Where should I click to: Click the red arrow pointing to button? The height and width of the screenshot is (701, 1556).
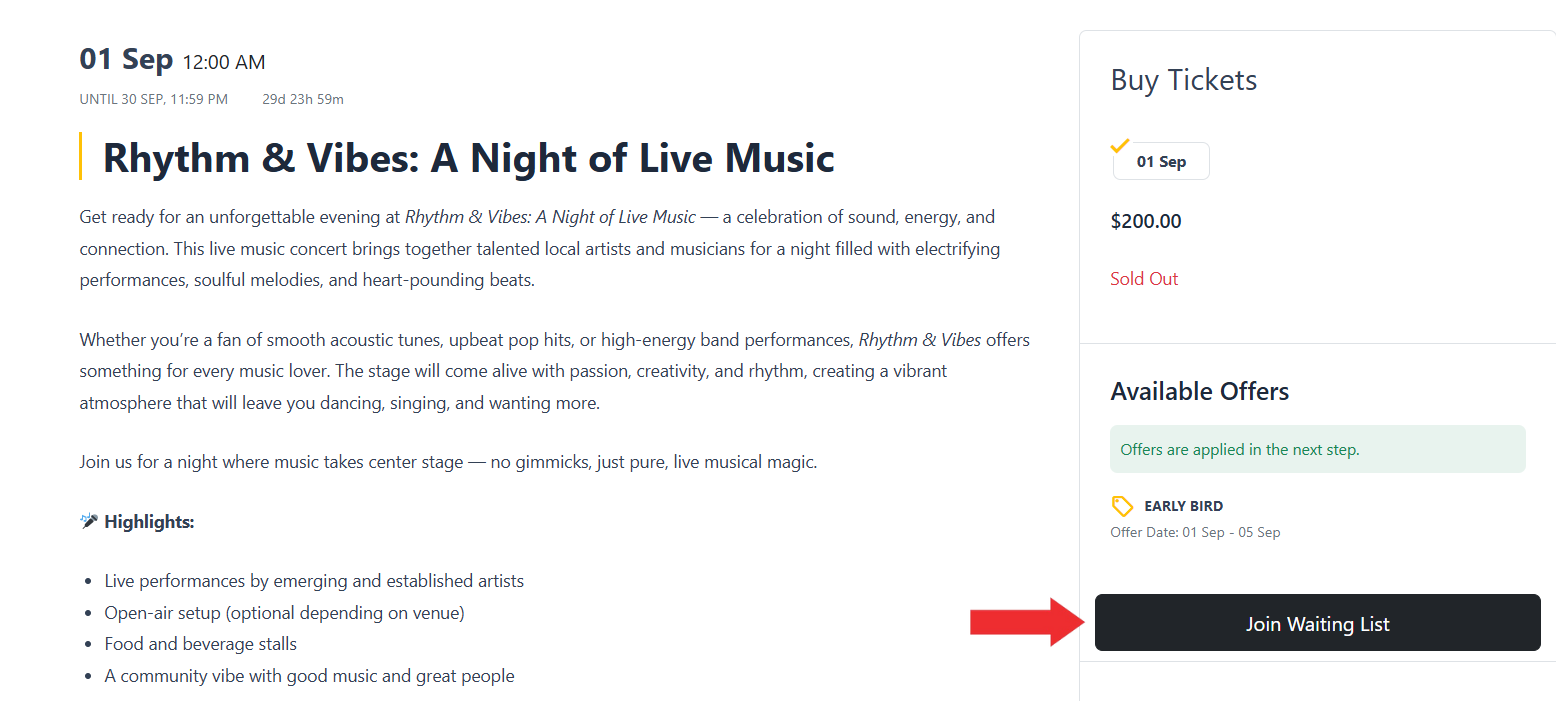point(1028,622)
